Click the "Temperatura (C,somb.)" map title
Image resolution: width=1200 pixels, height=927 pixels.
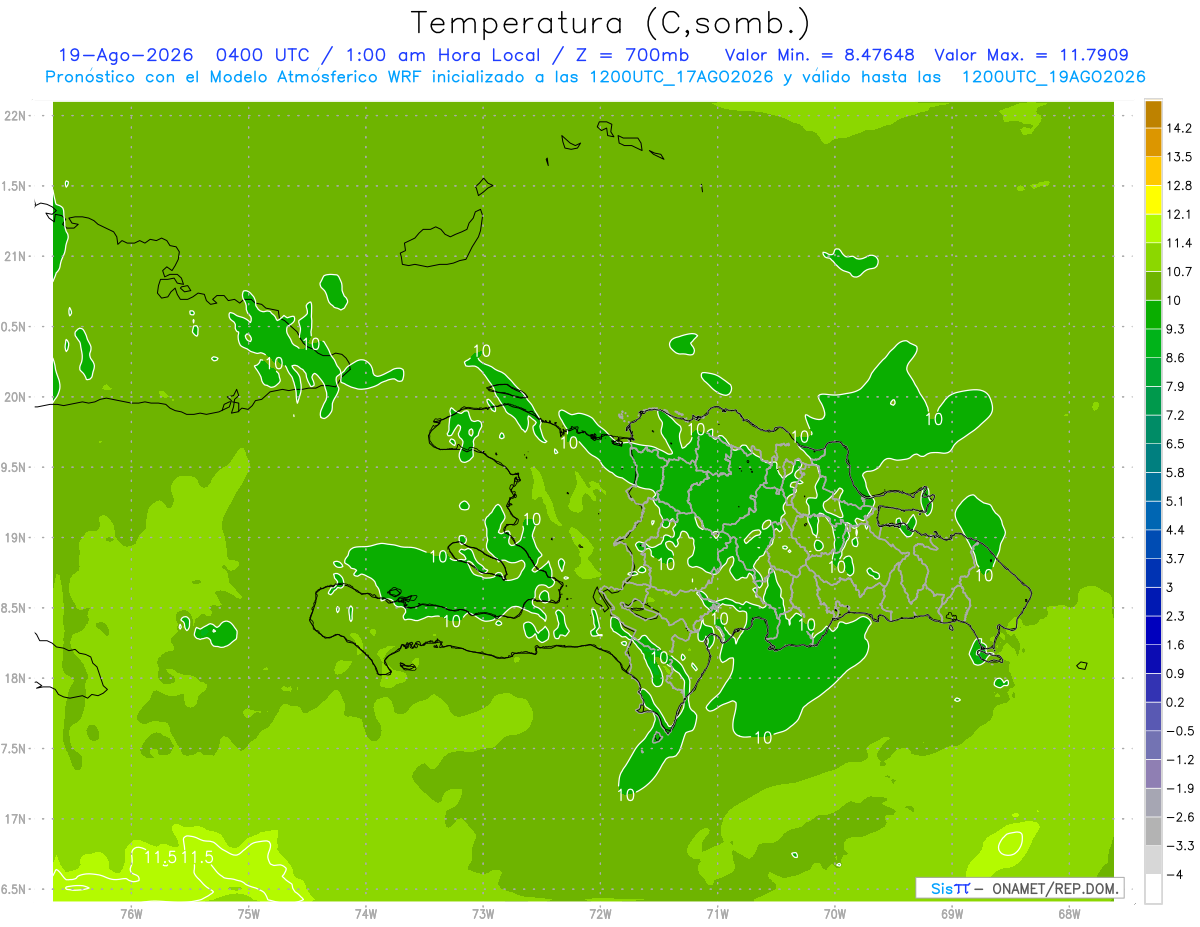(611, 23)
